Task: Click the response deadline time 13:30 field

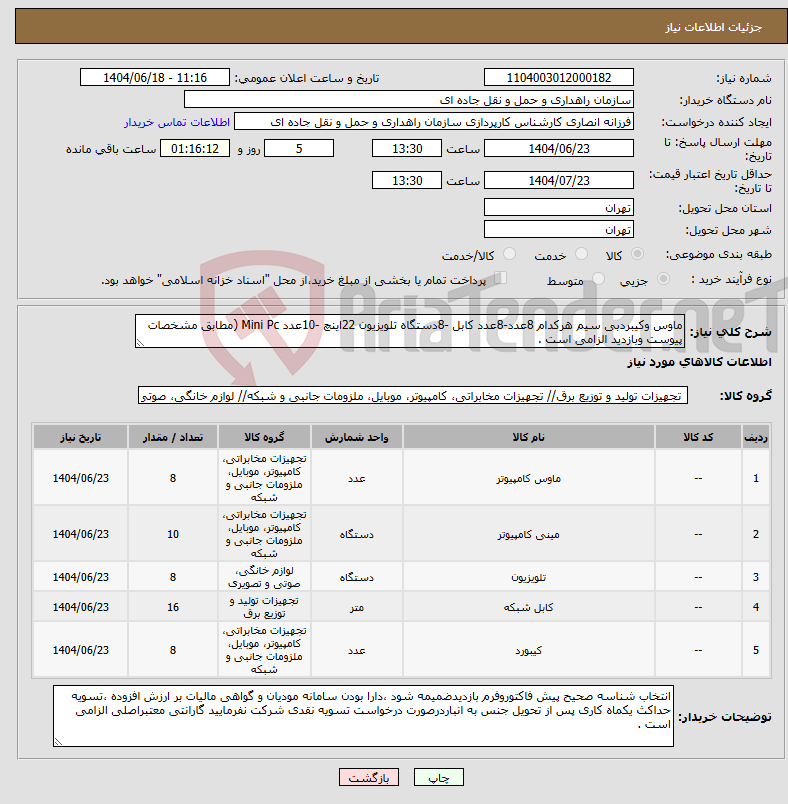Action: [x=407, y=149]
